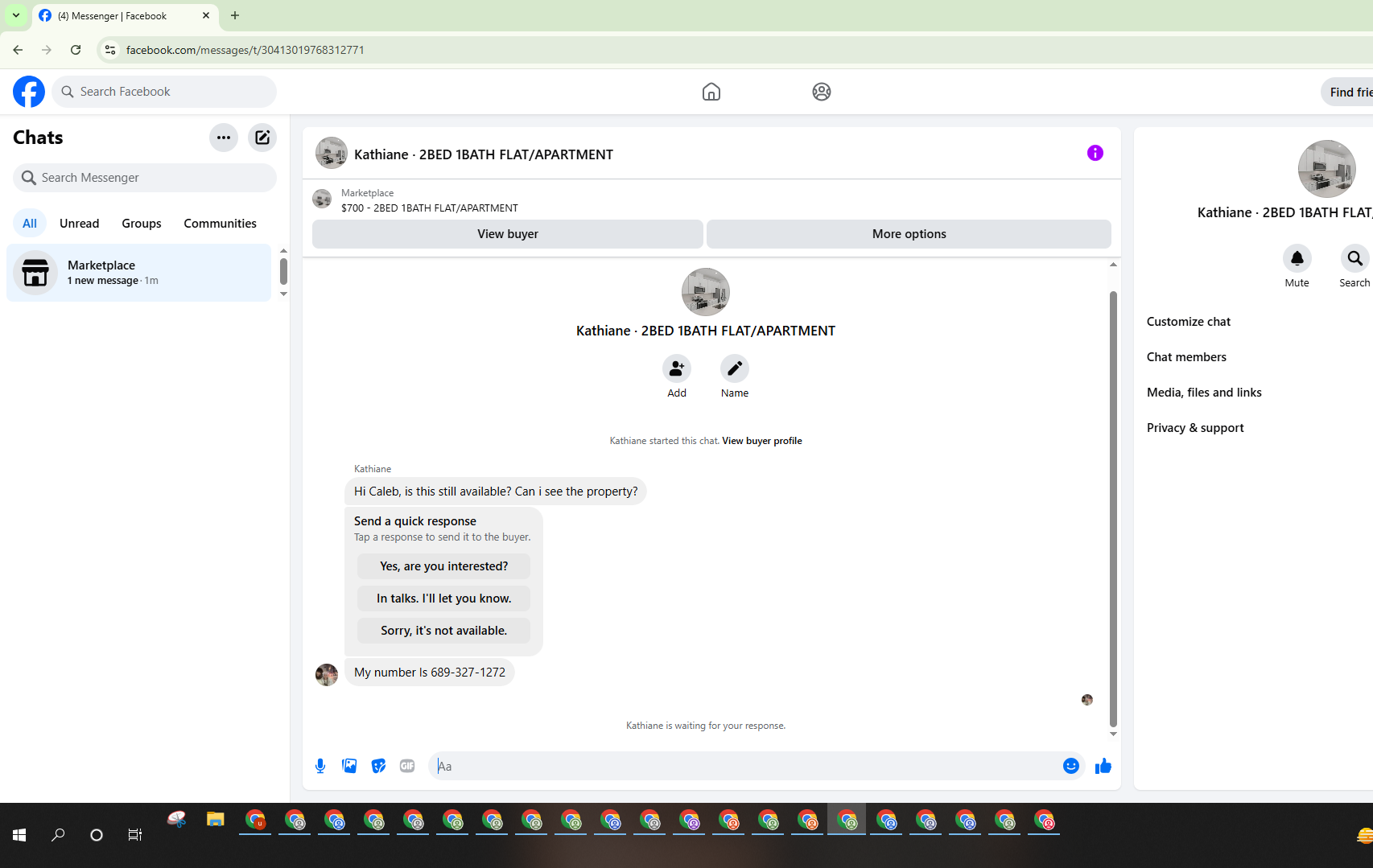Image resolution: width=1373 pixels, height=868 pixels.
Task: Send quick reply 'In talks. I'll let you know.'
Action: coord(444,599)
